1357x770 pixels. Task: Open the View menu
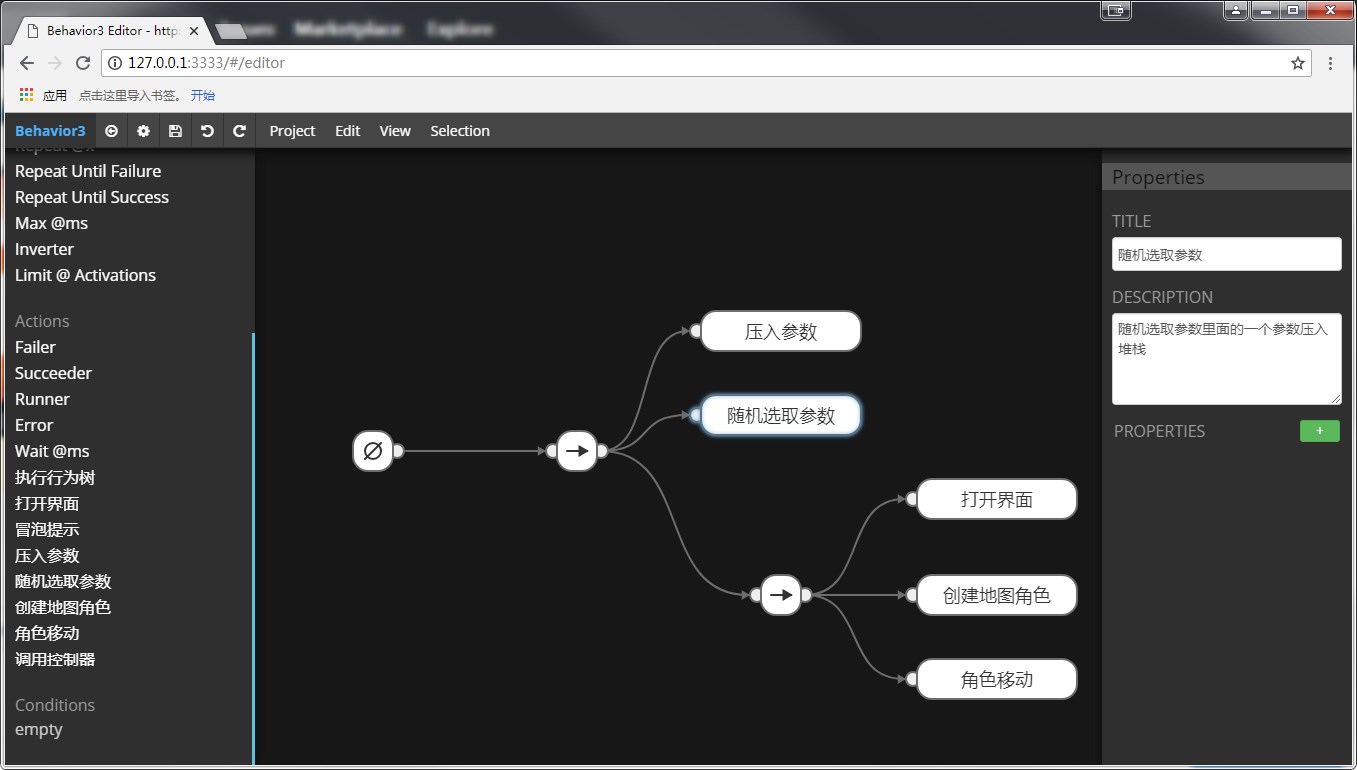pyautogui.click(x=395, y=131)
